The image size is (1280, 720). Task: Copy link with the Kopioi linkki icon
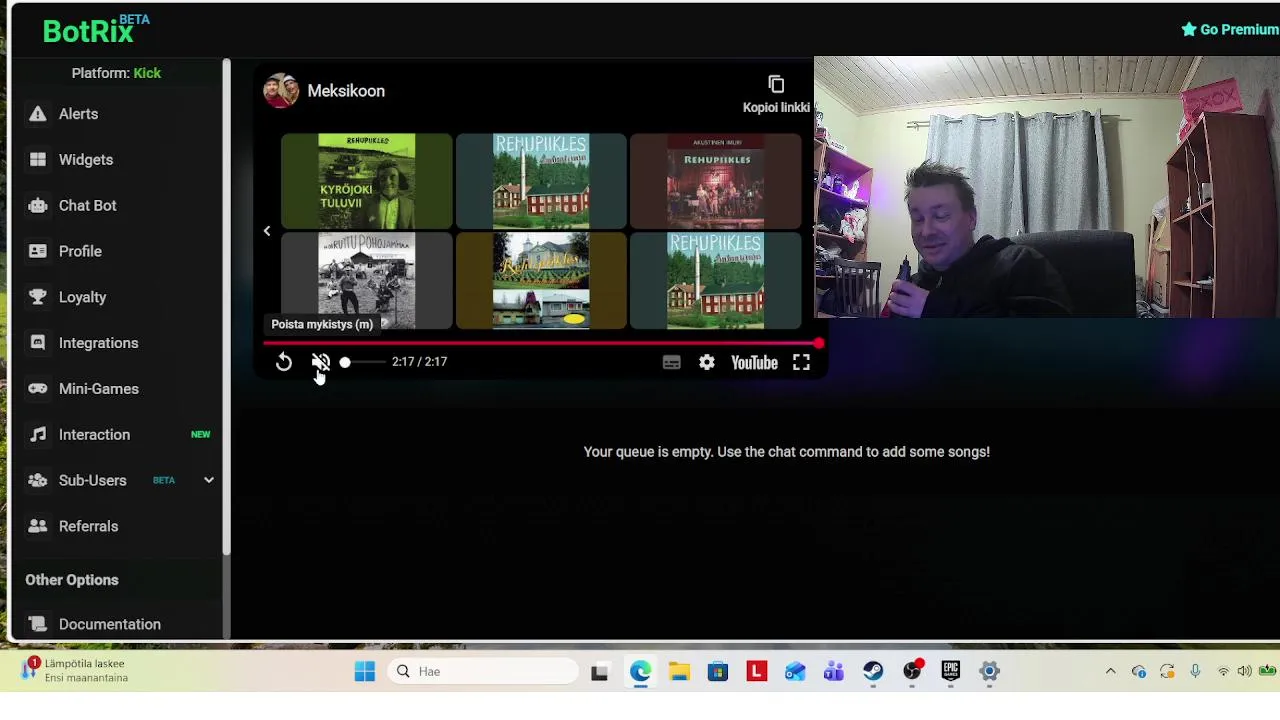point(776,85)
